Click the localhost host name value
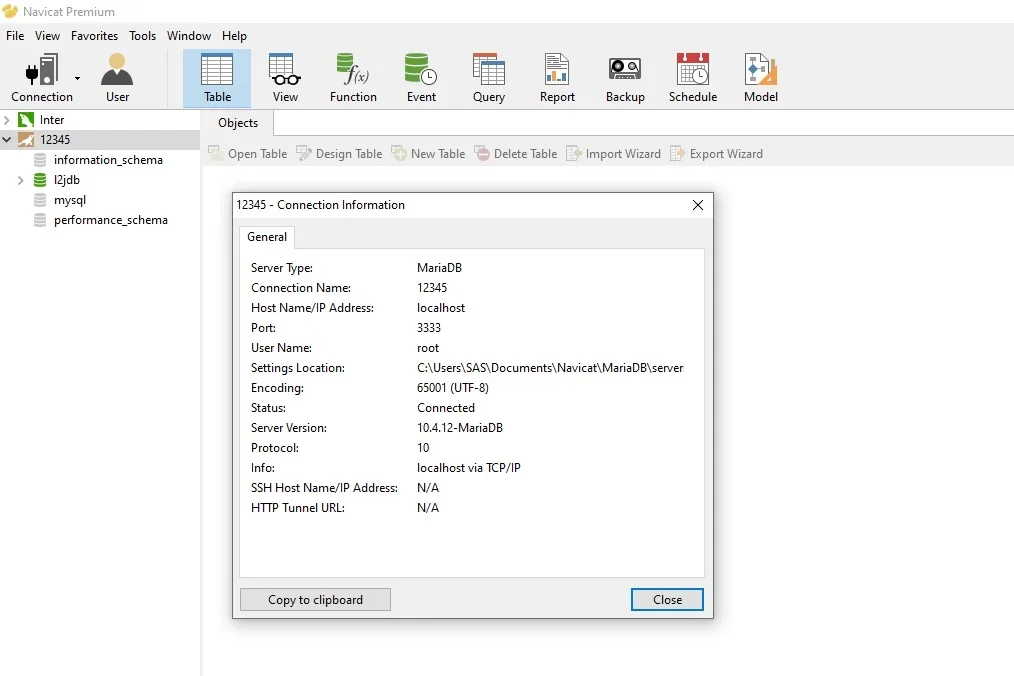The image size is (1014, 676). [441, 308]
